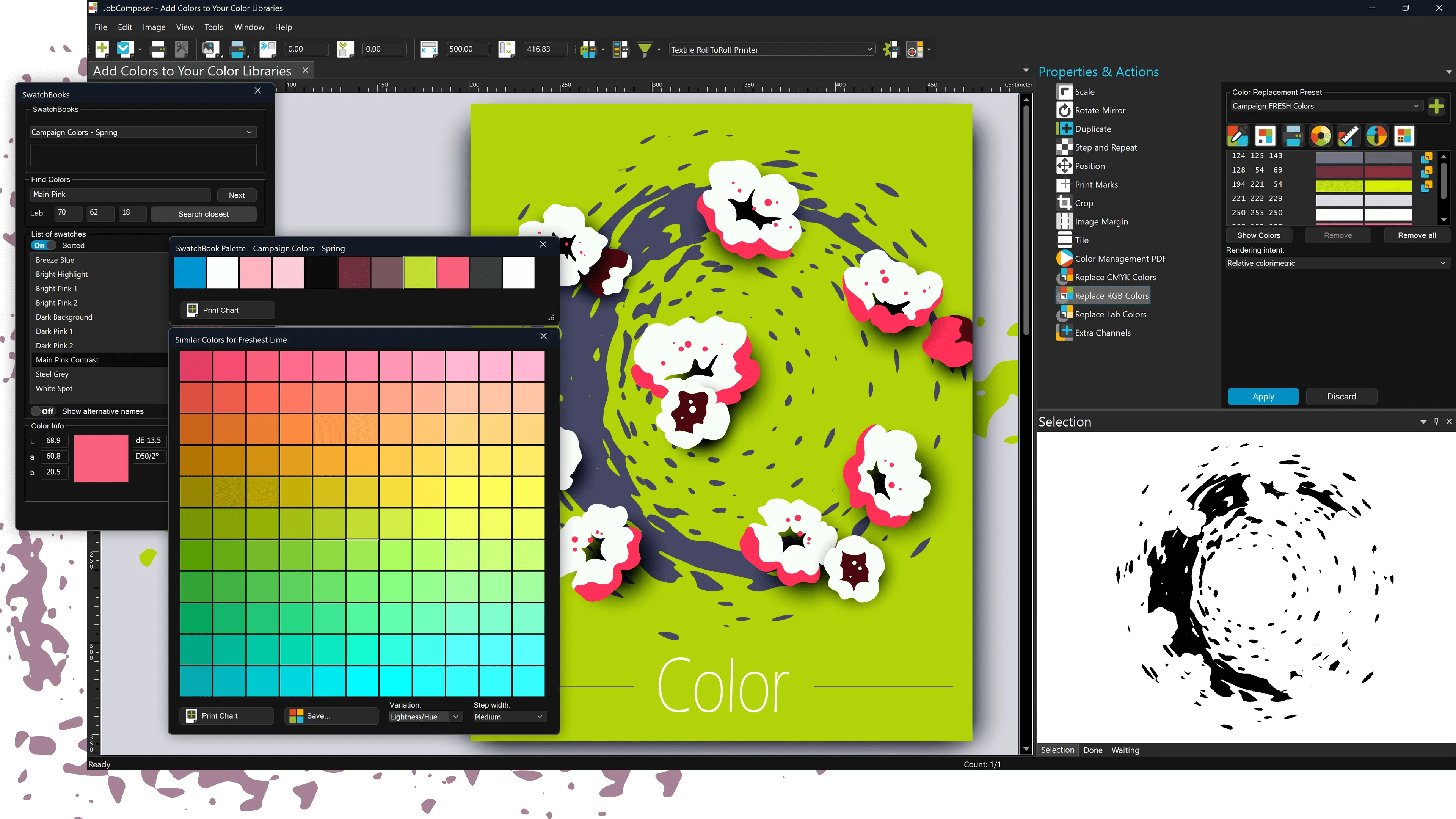Open the Image Margin action
The width and height of the screenshot is (1456, 819).
[x=1092, y=221]
